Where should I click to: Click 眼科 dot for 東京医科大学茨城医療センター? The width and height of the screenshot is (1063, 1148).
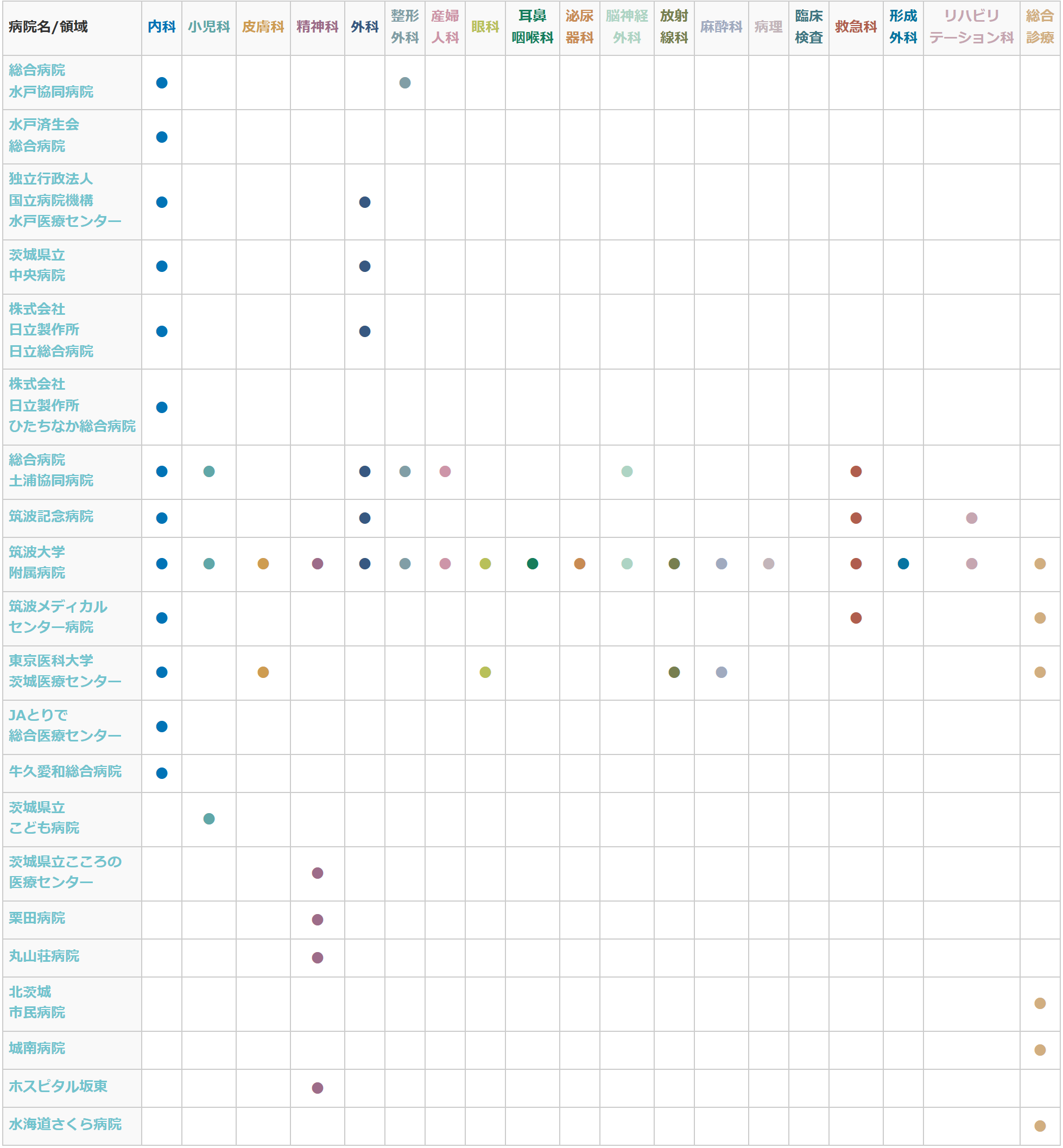click(485, 673)
